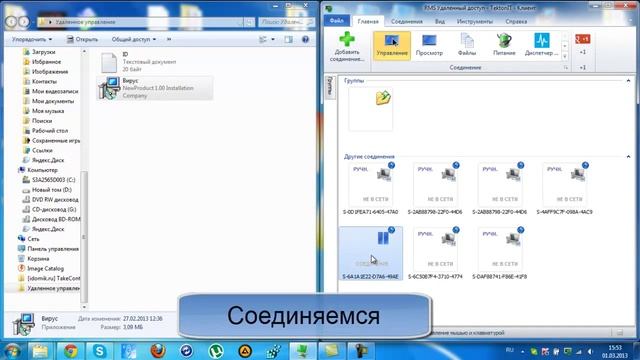
Task: Select connection S-DAFB8741-F86E-41F8
Action: pos(500,253)
